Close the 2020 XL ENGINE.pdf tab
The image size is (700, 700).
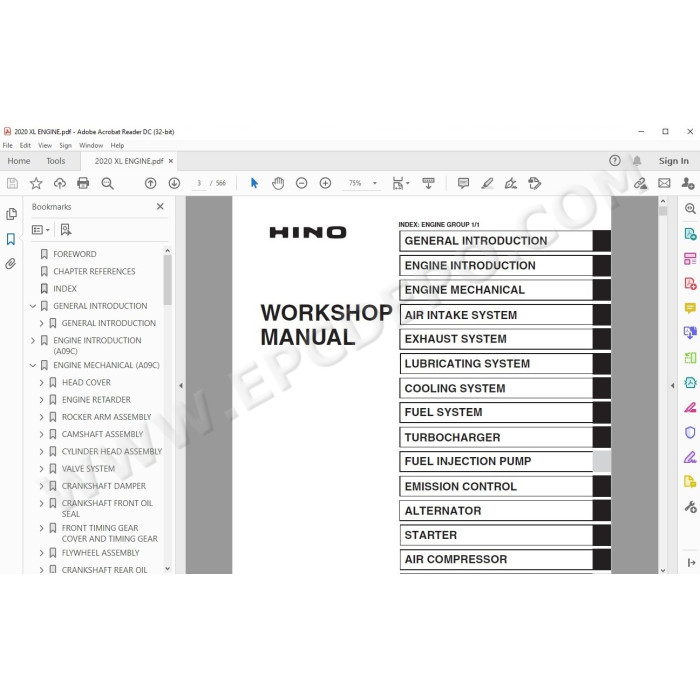(171, 161)
